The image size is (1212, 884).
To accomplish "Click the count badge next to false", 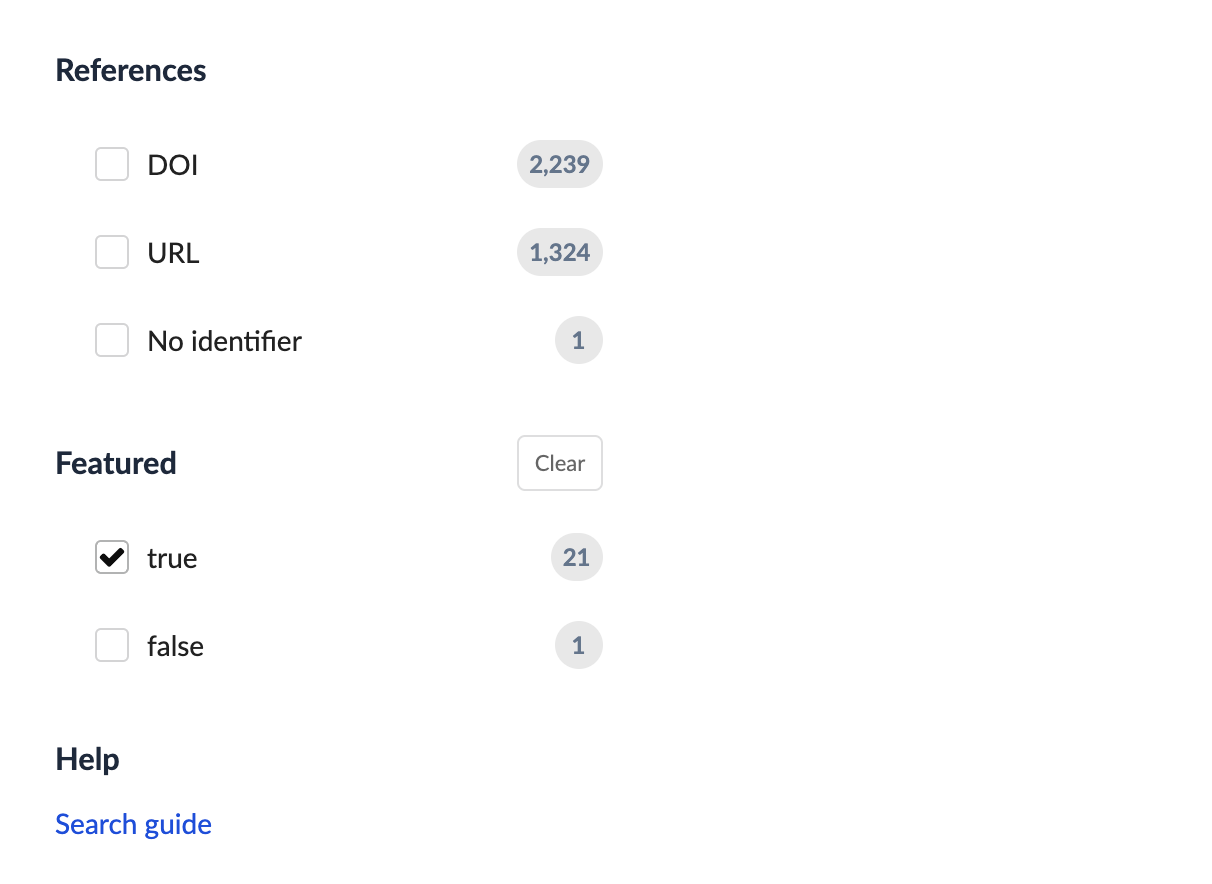I will pos(578,645).
